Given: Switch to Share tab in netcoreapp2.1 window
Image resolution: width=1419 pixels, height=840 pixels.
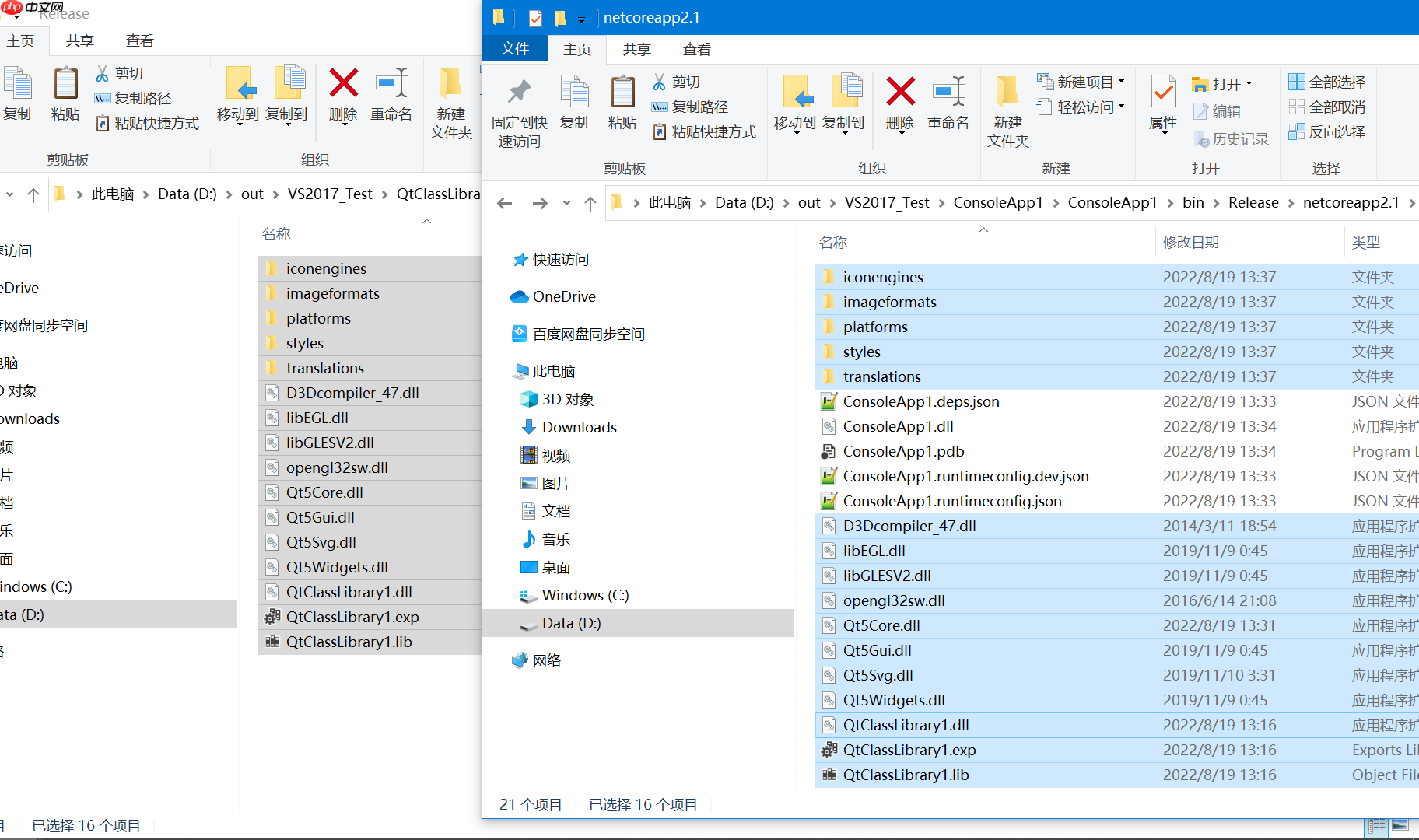Looking at the screenshot, I should (x=637, y=49).
